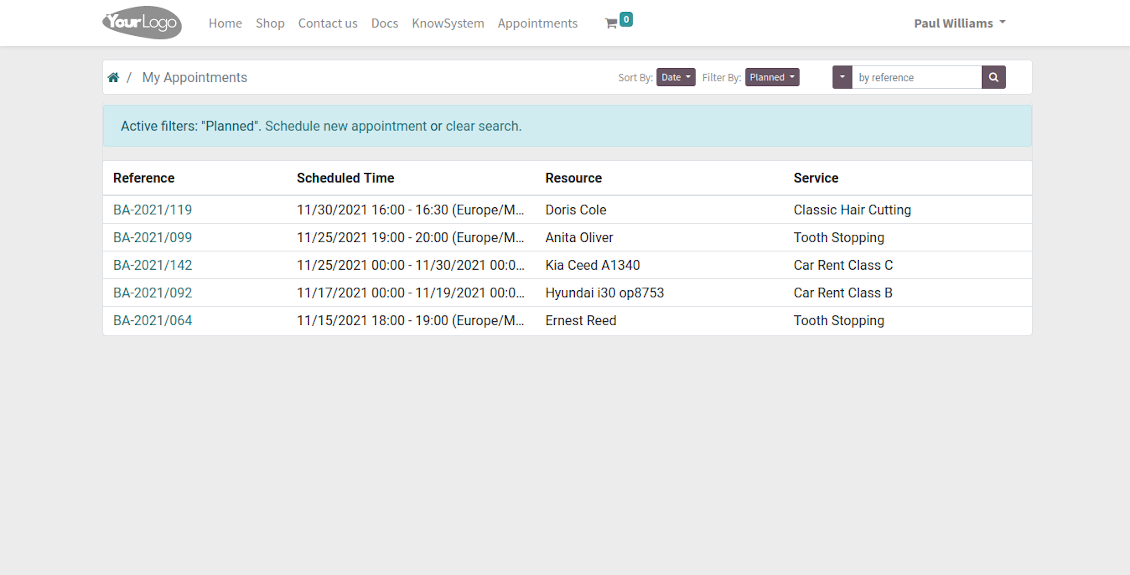Expand the search field type dropdown

pos(842,77)
